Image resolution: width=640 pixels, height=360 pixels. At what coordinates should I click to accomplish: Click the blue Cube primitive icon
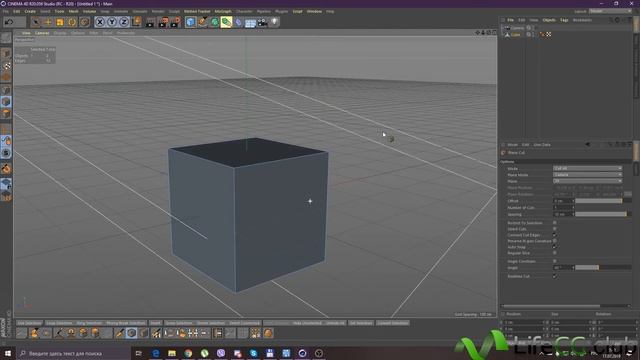190,22
